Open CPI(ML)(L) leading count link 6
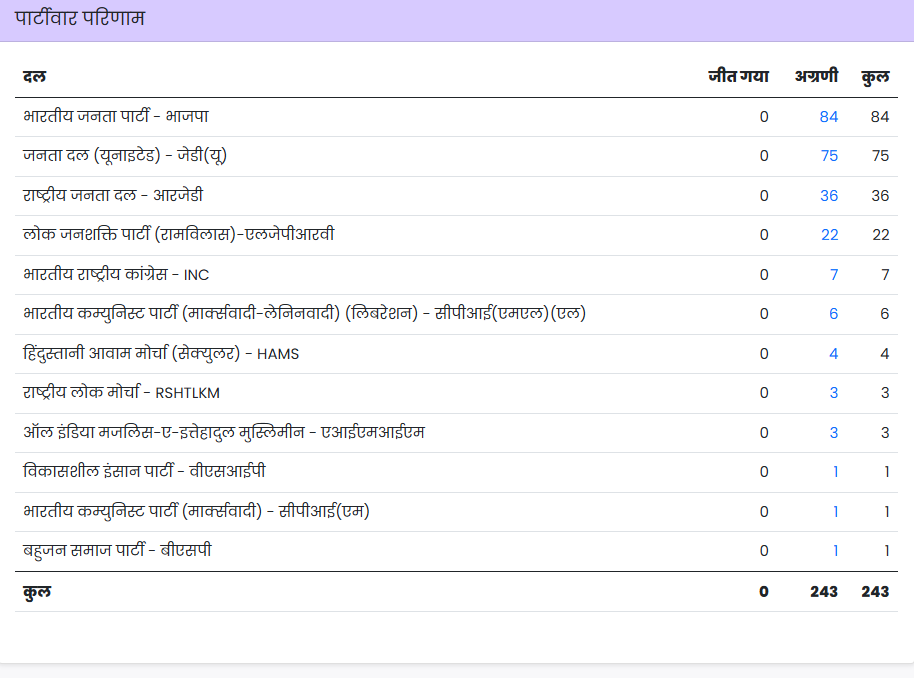Image resolution: width=914 pixels, height=678 pixels. pos(833,314)
